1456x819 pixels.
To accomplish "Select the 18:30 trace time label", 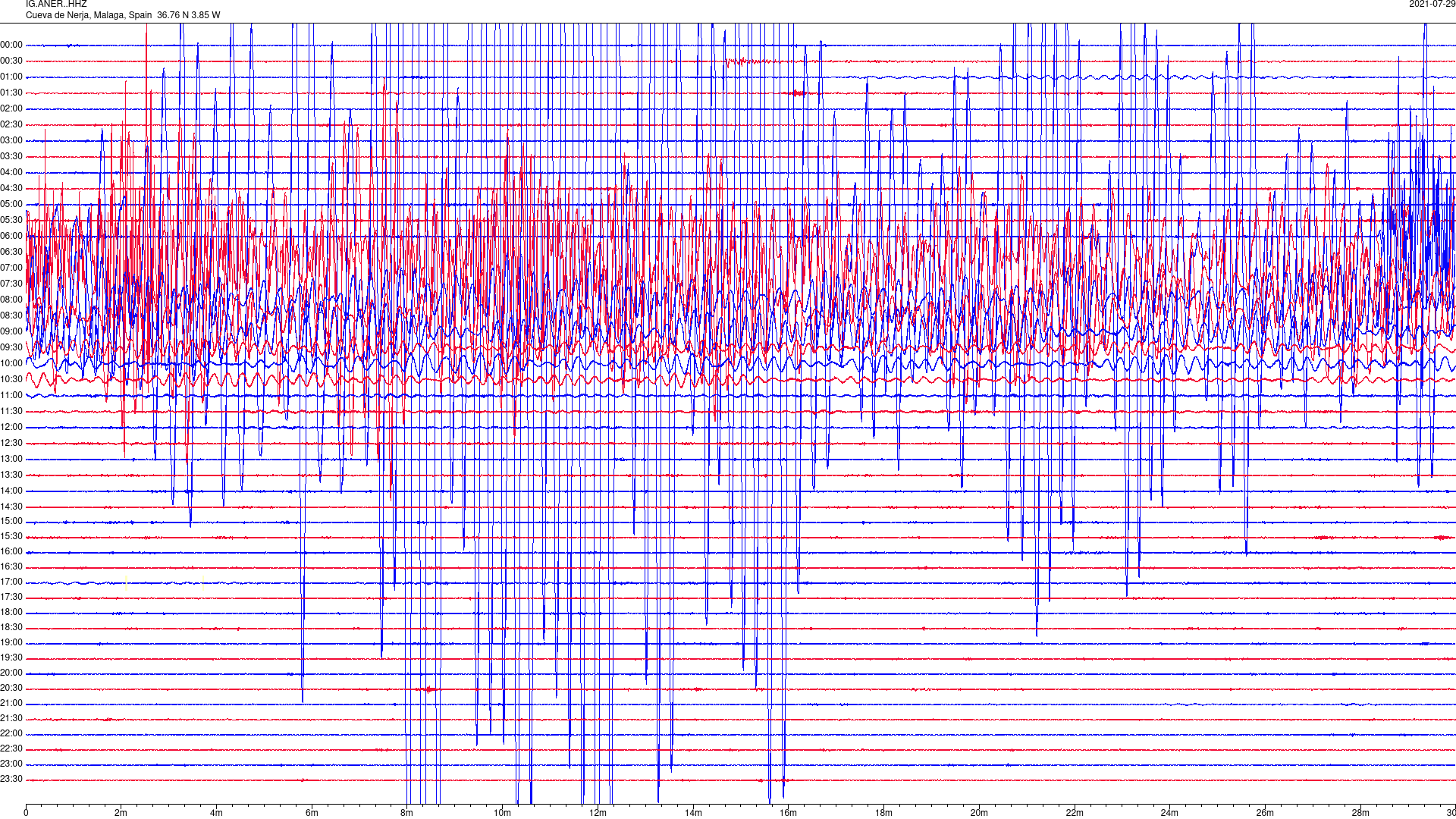I will click(x=11, y=628).
